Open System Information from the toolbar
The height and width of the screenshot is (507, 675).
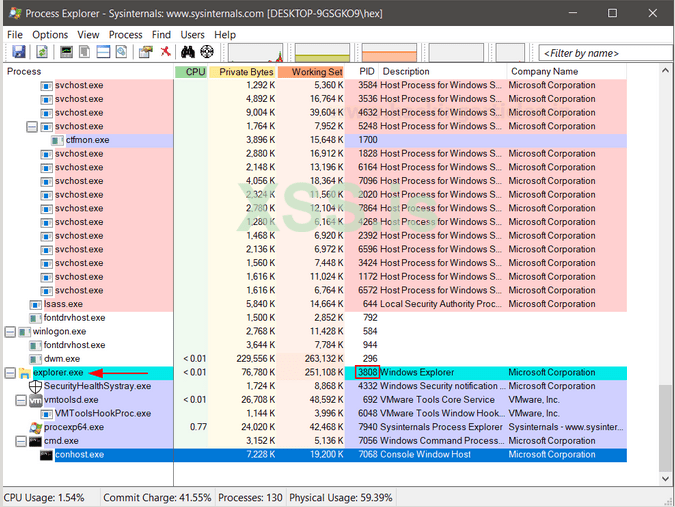[67, 52]
